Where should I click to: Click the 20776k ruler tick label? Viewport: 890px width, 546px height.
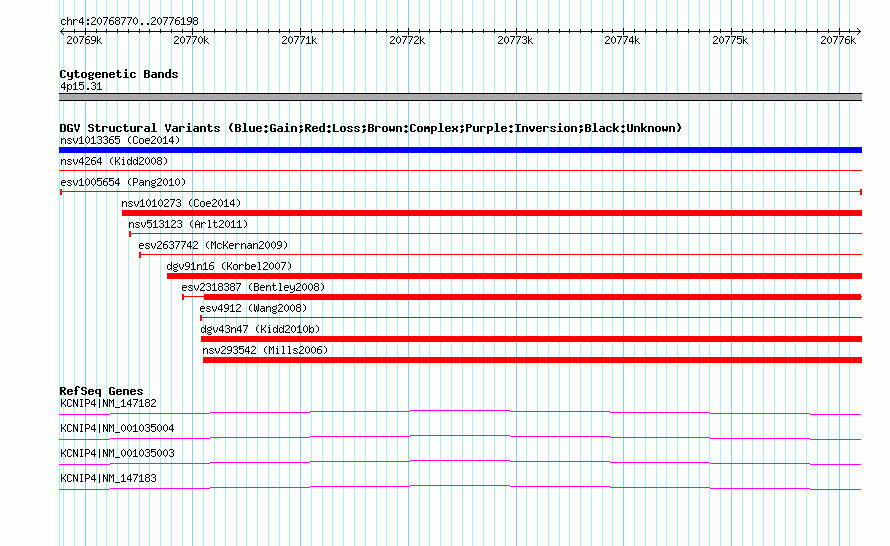(838, 40)
